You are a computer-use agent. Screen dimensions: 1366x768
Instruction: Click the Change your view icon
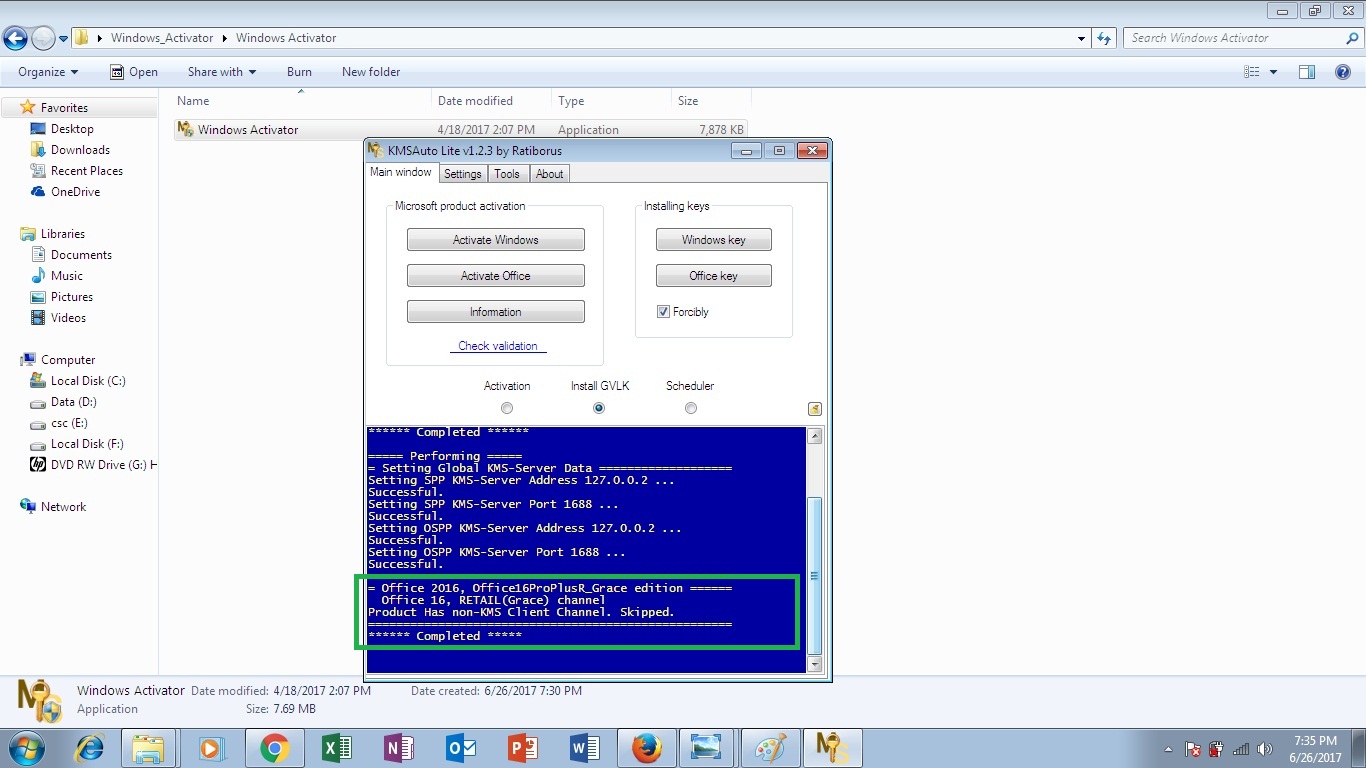1252,72
